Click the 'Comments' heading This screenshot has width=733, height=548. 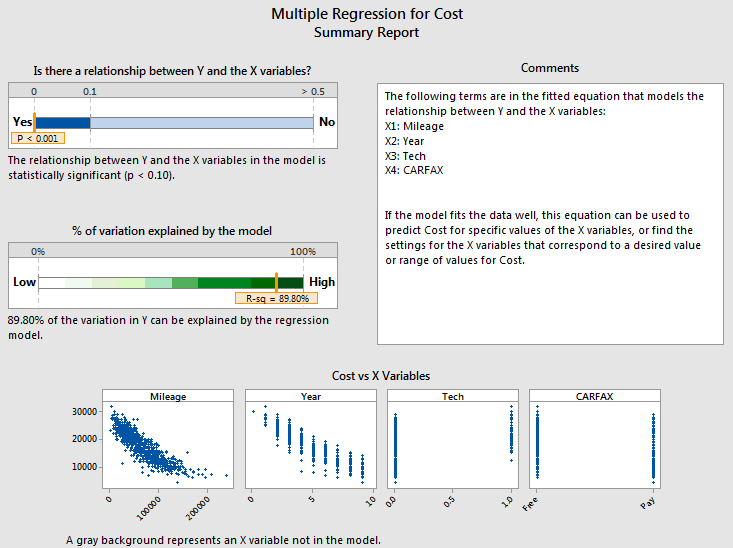tap(550, 68)
